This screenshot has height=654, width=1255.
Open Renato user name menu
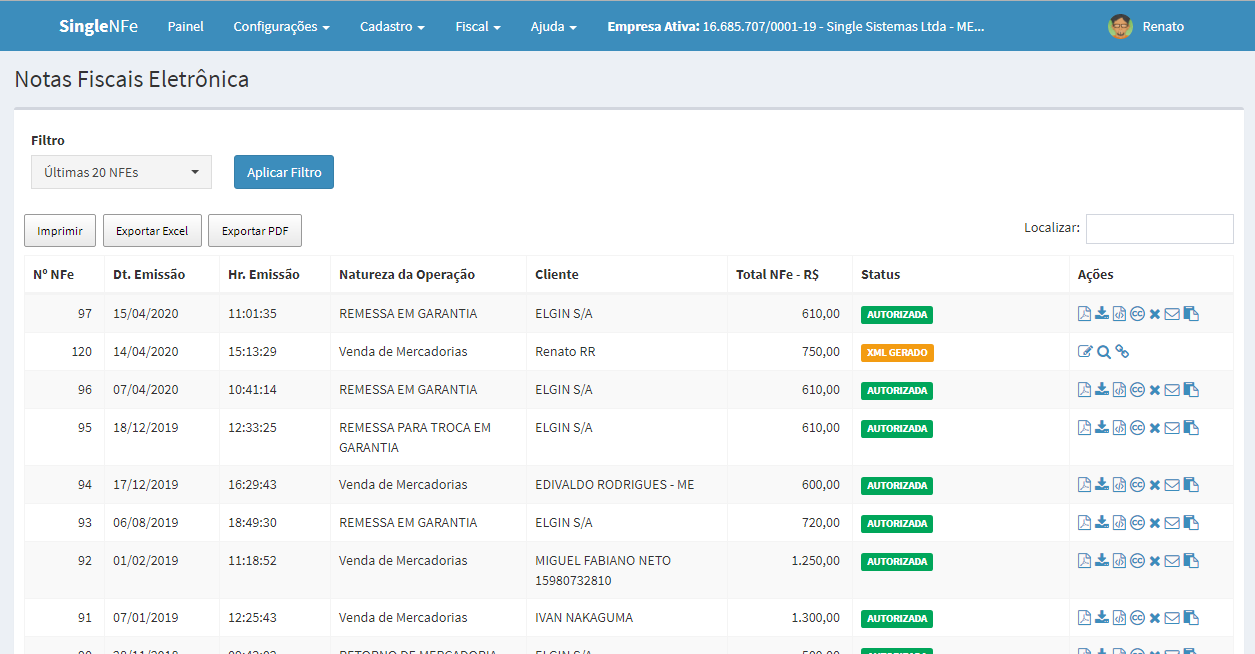1163,27
